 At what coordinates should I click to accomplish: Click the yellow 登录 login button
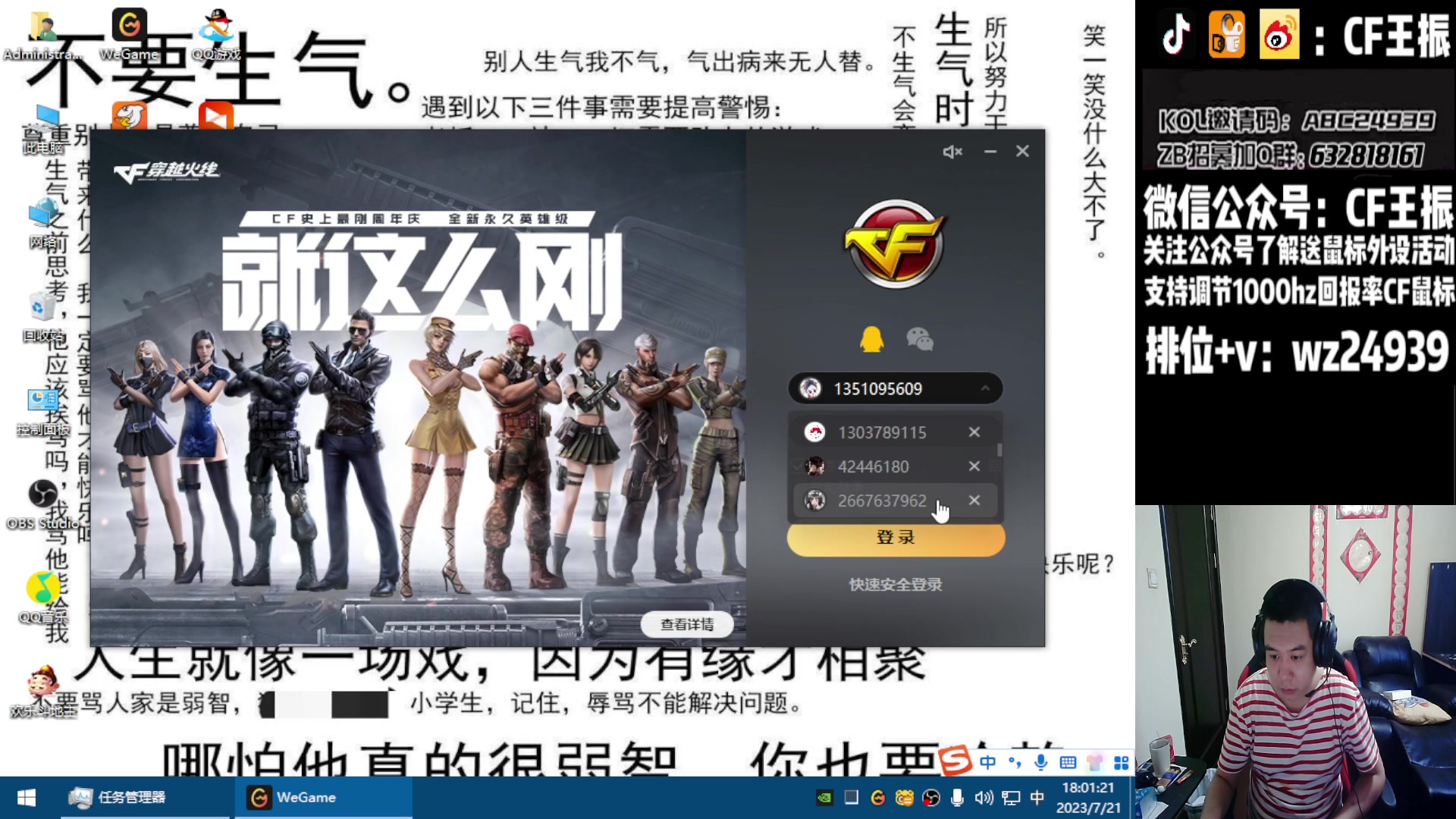tap(896, 538)
